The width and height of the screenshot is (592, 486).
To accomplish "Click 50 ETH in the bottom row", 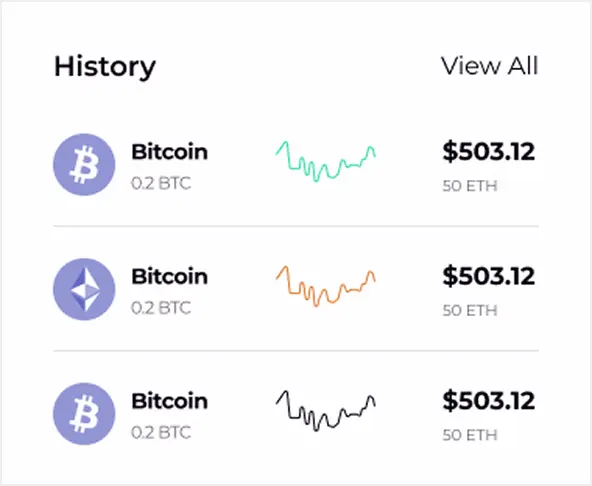I will (470, 435).
